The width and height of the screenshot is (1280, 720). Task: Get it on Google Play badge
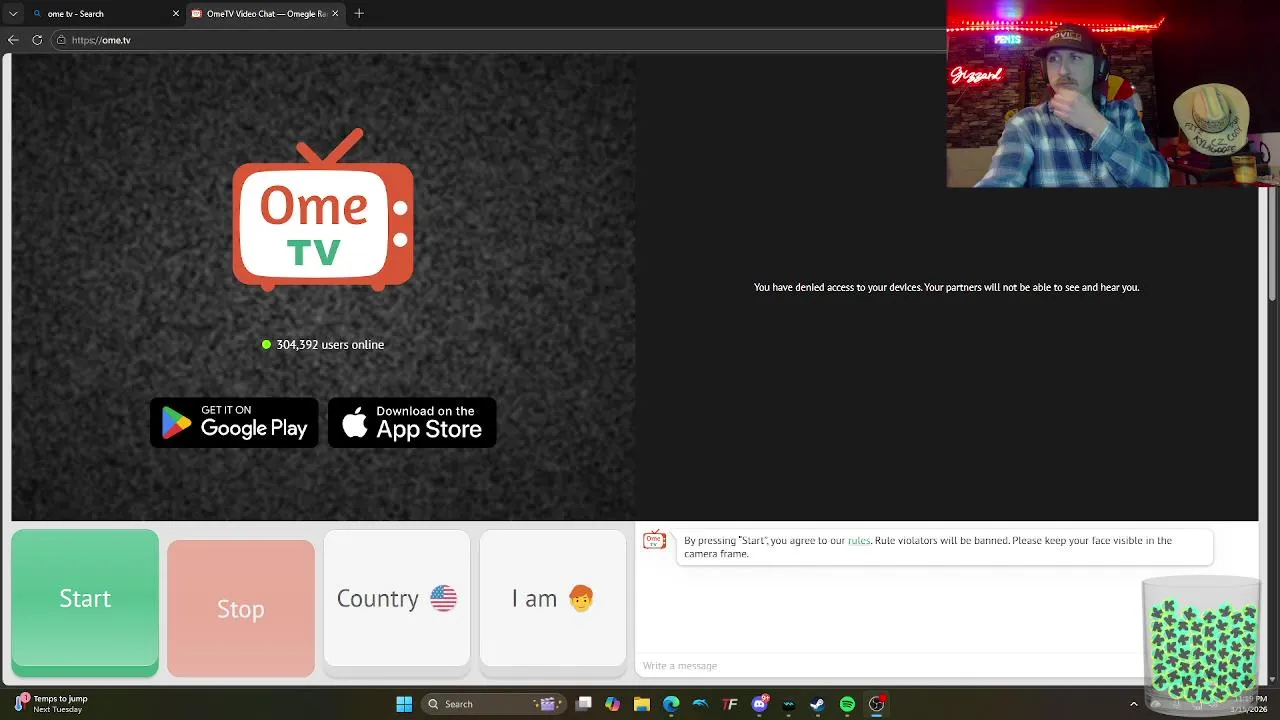[x=234, y=423]
